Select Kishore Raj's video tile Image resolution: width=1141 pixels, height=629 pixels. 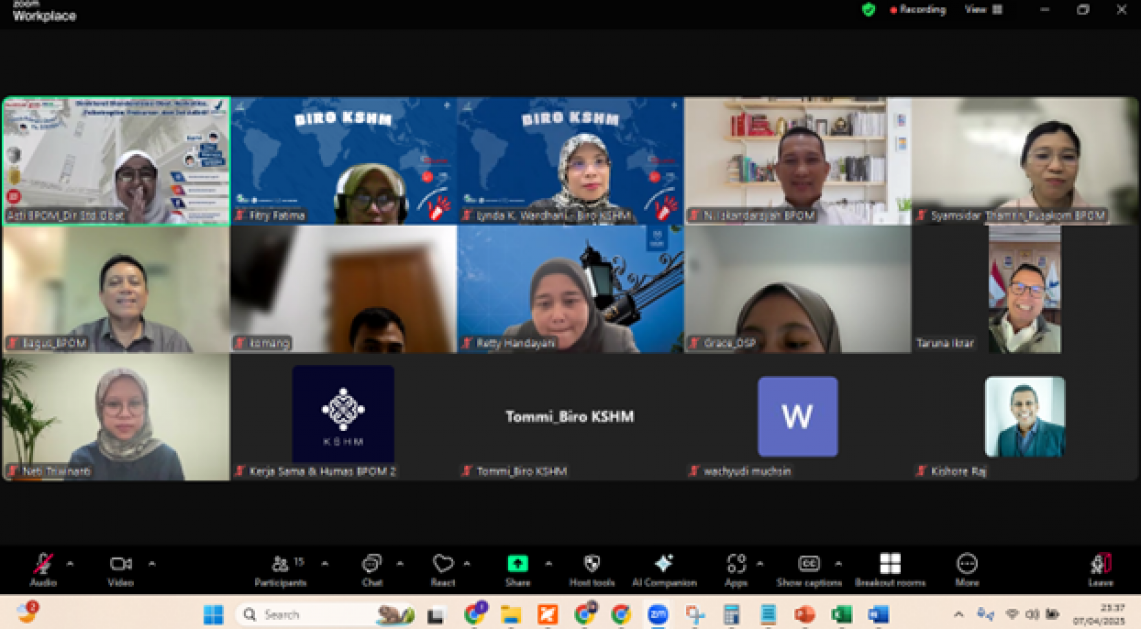click(1024, 417)
